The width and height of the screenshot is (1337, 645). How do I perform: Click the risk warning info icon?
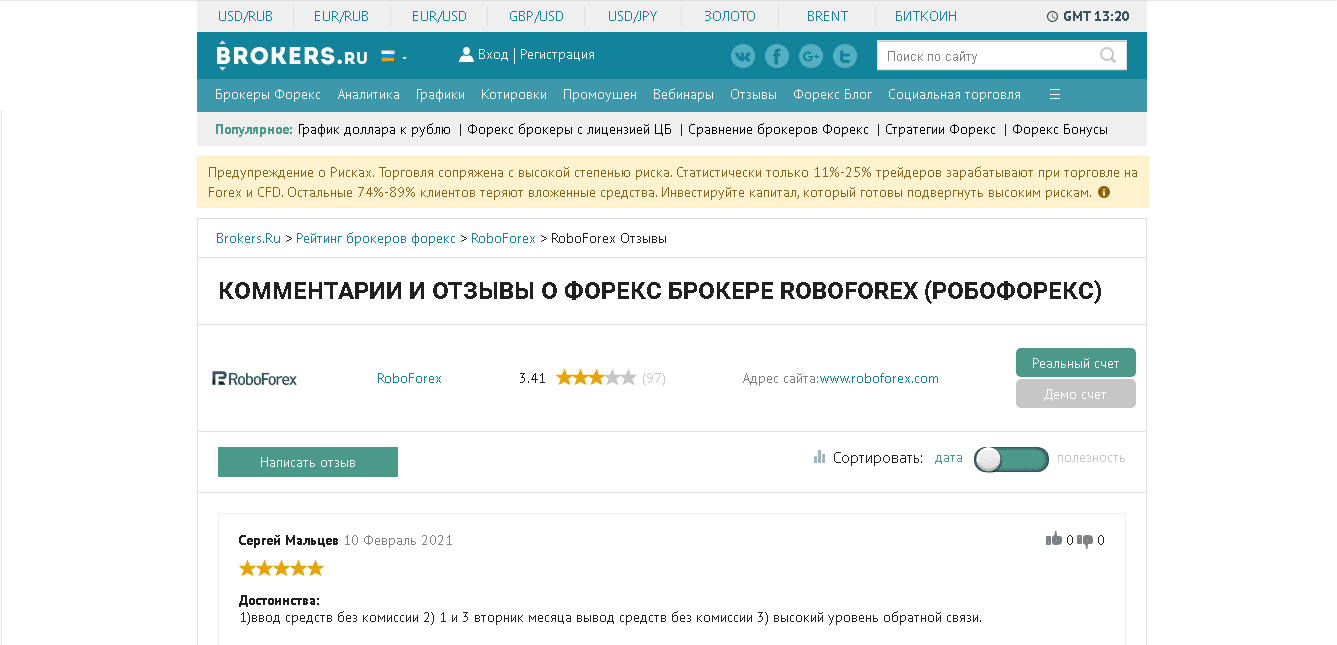tap(1104, 192)
